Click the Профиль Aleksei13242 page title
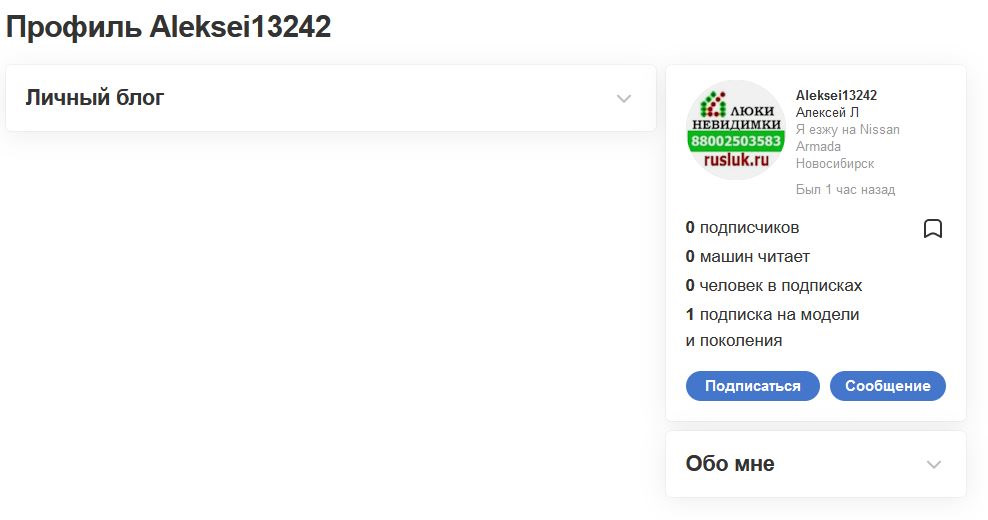Viewport: 988px width, 520px height. click(168, 27)
